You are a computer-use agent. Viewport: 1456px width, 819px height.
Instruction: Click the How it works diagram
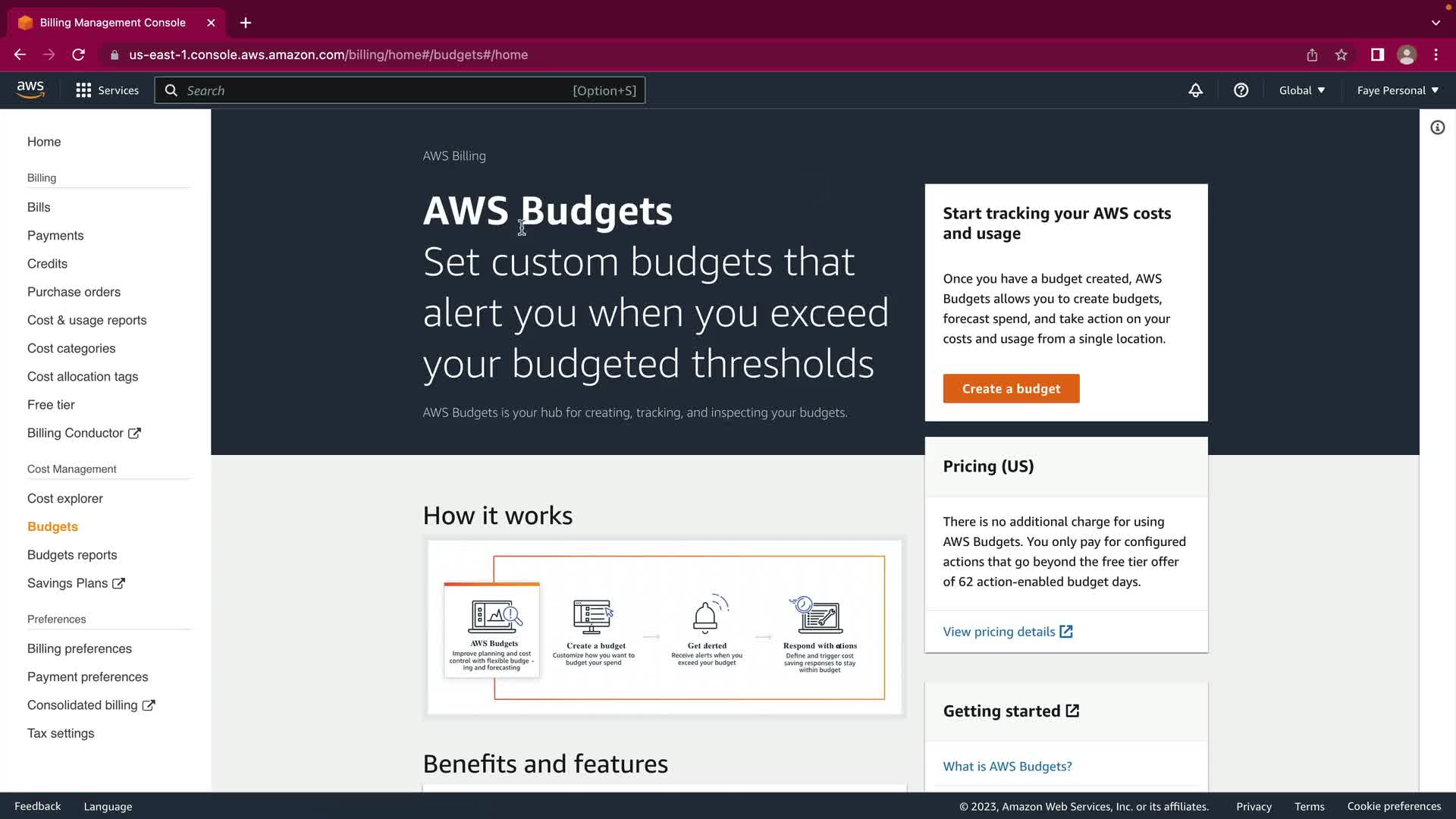click(664, 627)
